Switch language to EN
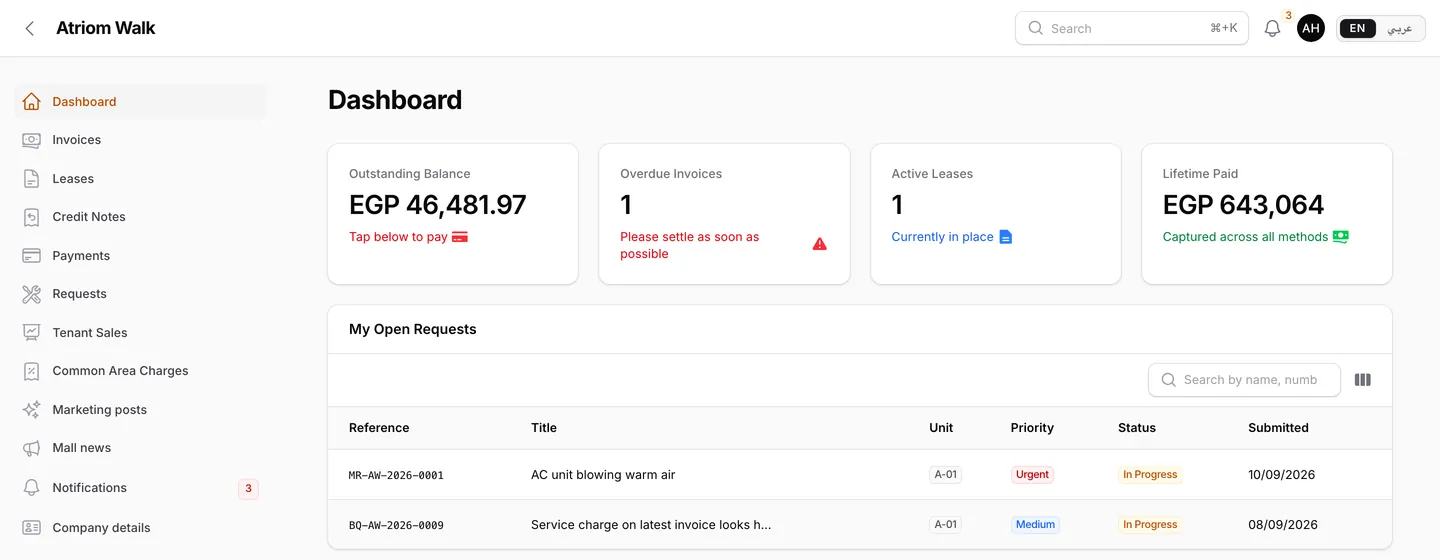 tap(1358, 28)
